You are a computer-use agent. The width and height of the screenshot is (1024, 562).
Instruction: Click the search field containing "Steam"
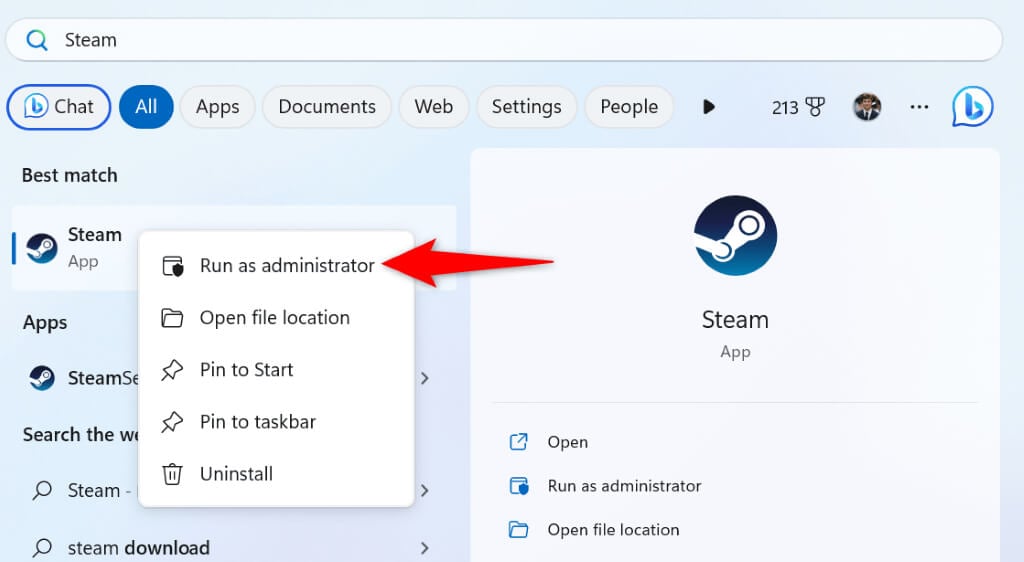tap(504, 40)
